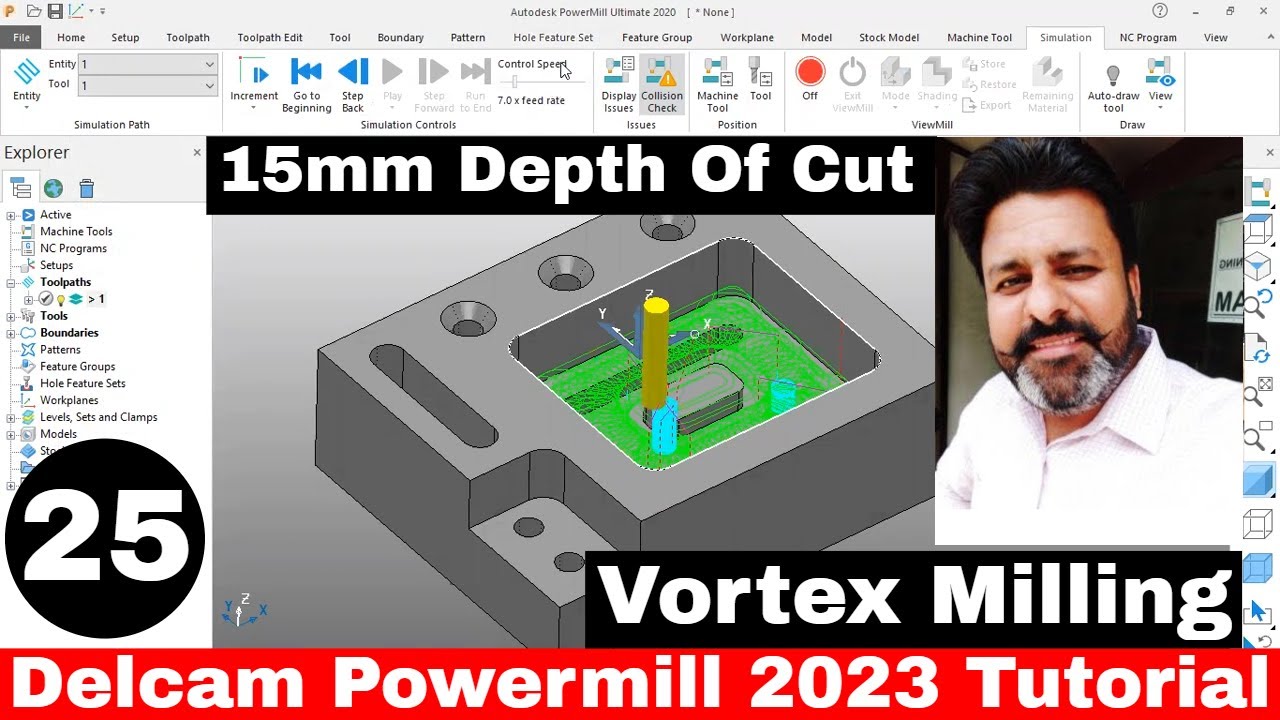Screen dimensions: 1280x720
Task: Click the wireframe cube display icon
Action: tap(1258, 524)
